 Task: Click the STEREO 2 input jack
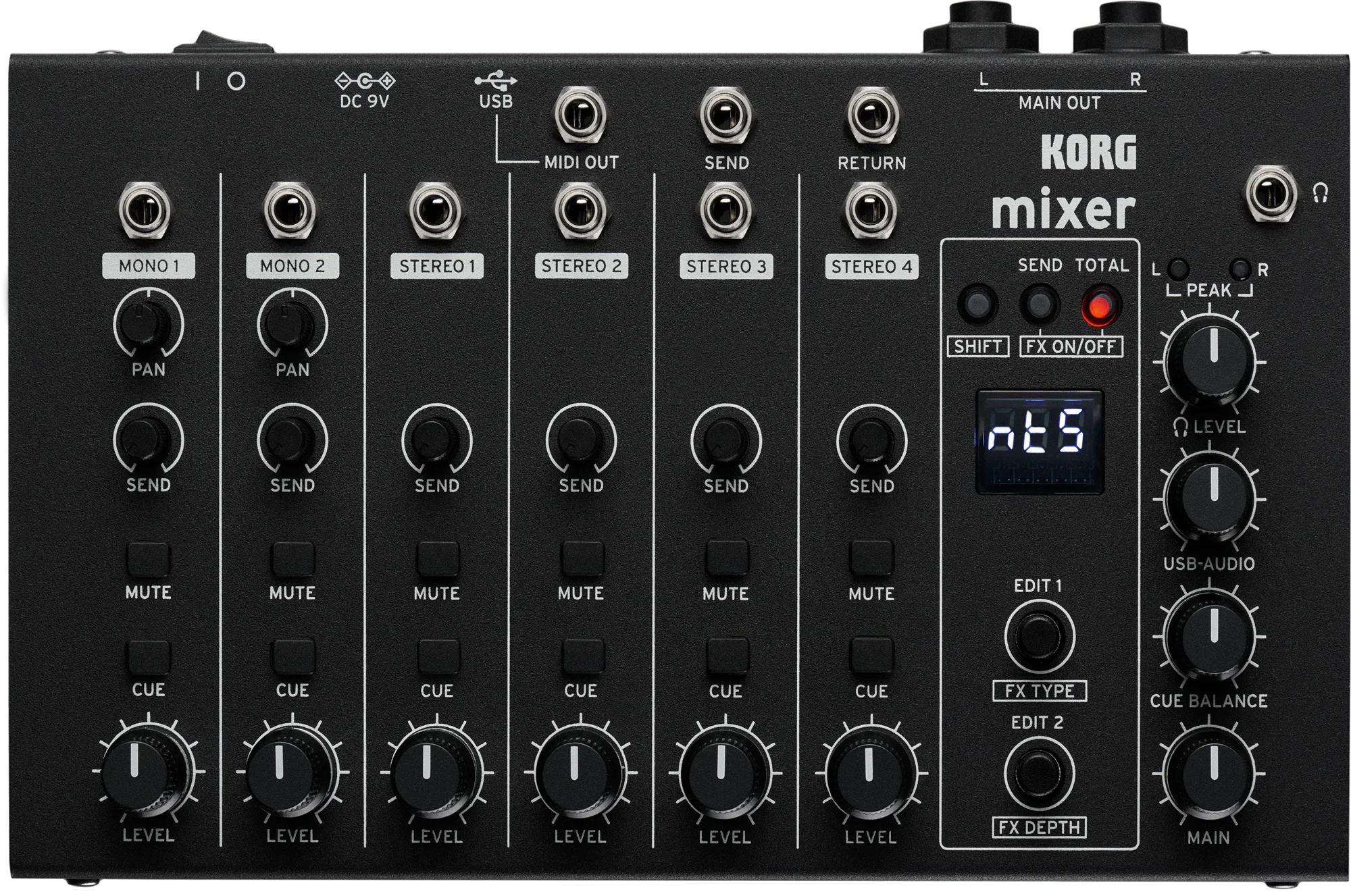(x=581, y=211)
